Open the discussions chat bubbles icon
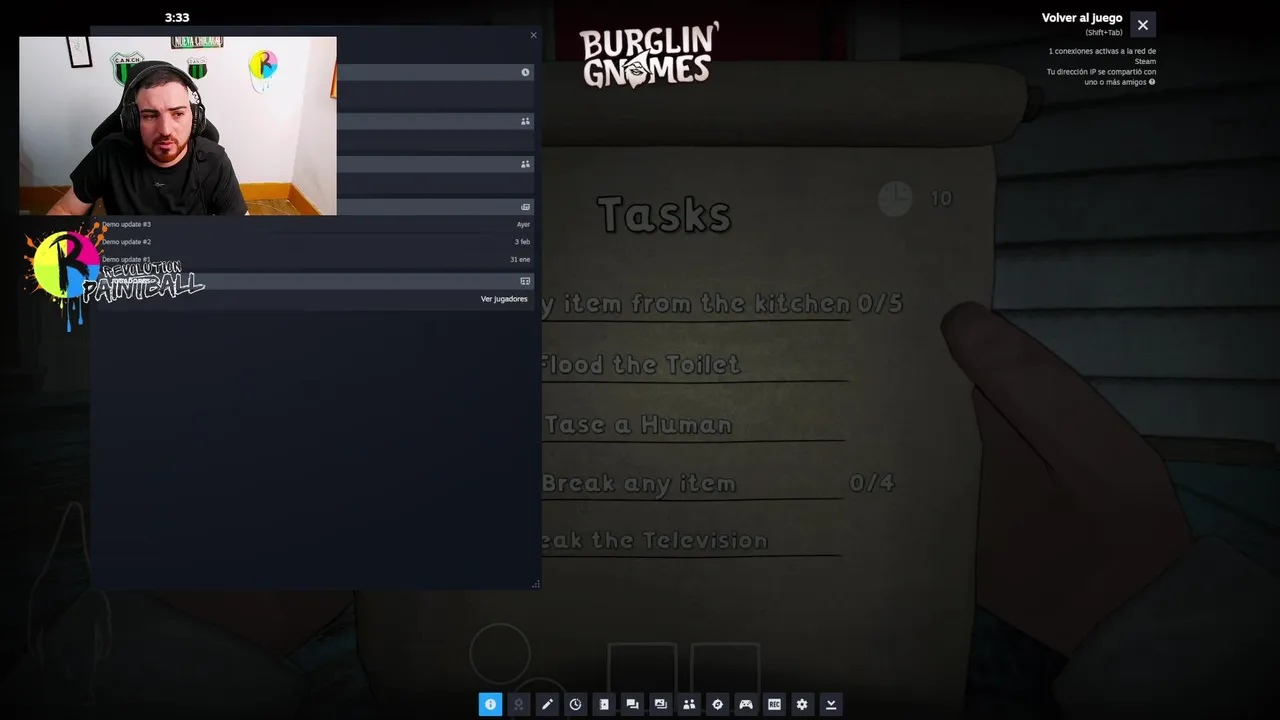Screen dimensions: 1280x720 (632, 704)
